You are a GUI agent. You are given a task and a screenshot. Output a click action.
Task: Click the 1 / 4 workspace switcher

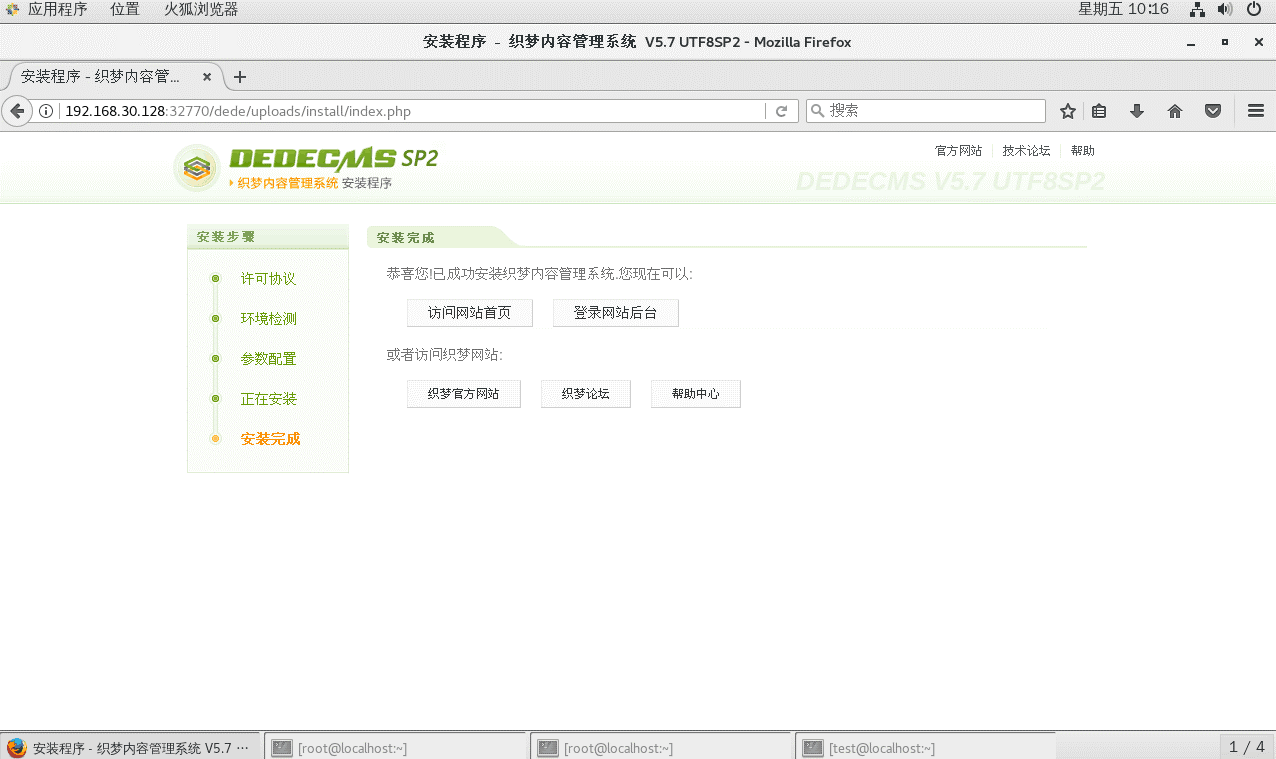[1247, 747]
